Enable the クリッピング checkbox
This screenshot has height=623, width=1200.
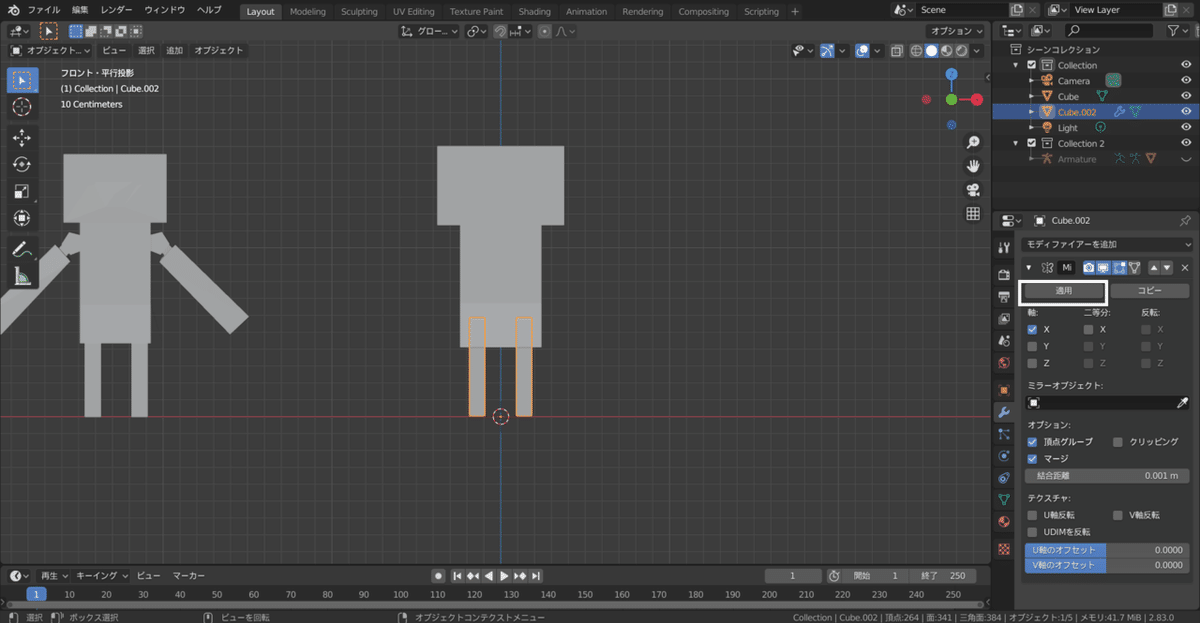pos(1118,442)
